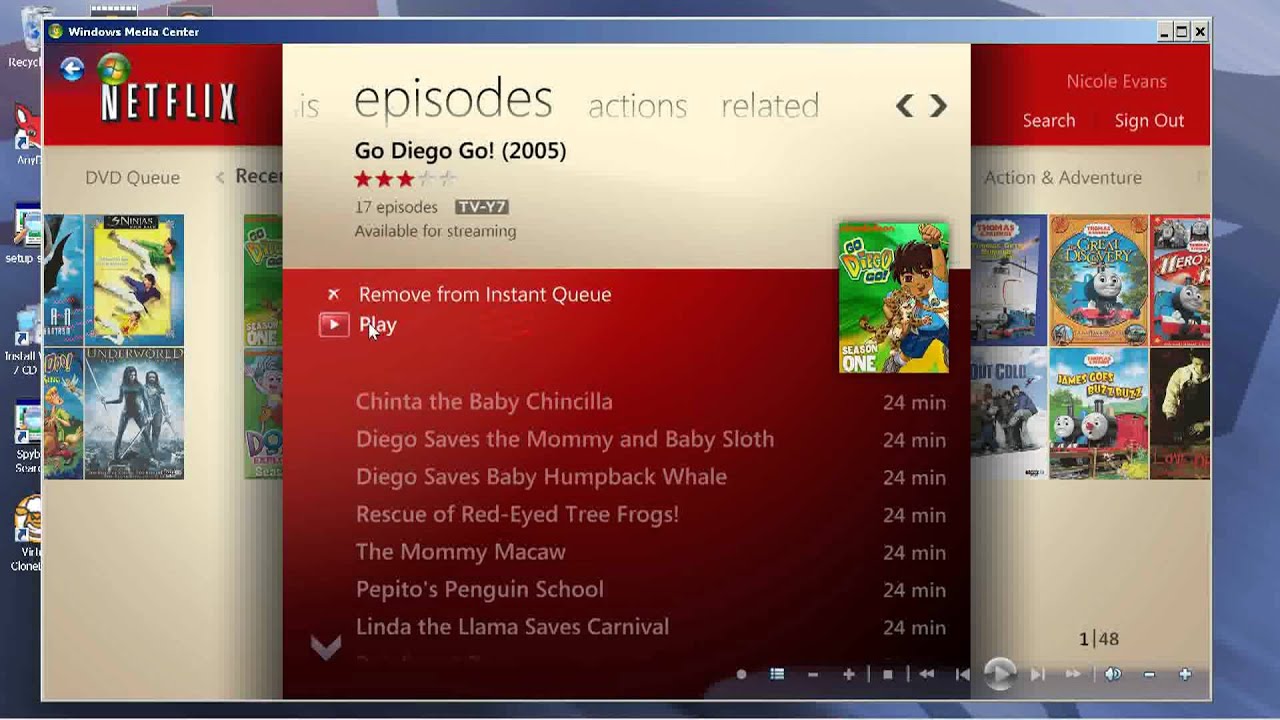The image size is (1280, 720).
Task: Click the Search link
Action: (x=1049, y=120)
